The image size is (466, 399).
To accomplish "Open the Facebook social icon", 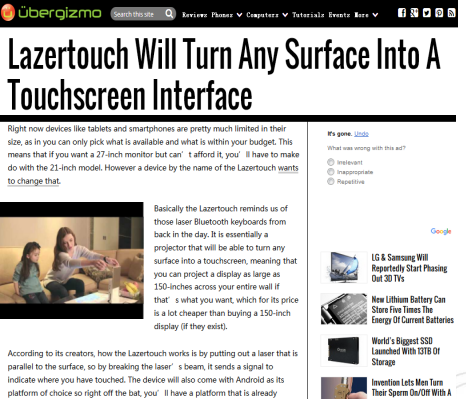I will (x=402, y=13).
